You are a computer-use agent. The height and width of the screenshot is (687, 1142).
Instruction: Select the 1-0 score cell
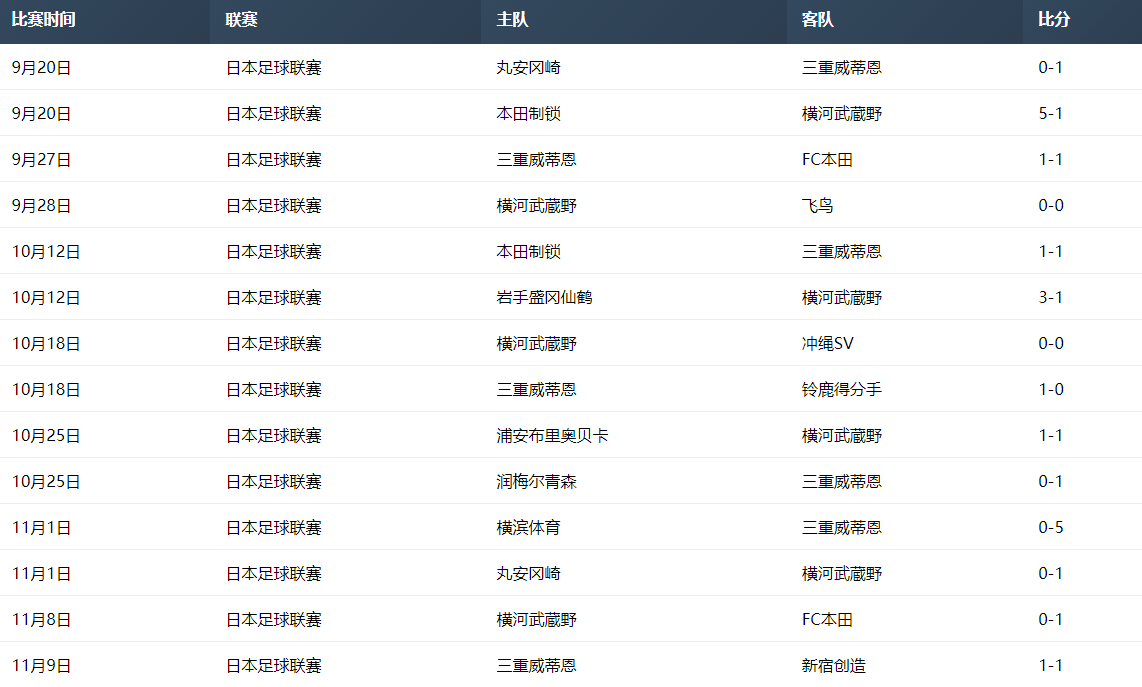1050,390
